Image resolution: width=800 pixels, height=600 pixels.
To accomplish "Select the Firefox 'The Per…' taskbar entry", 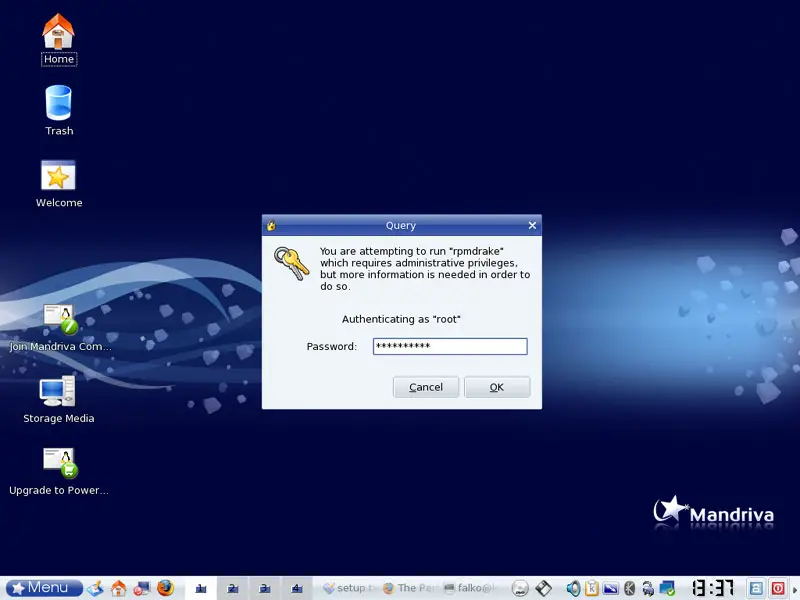I will 410,588.
